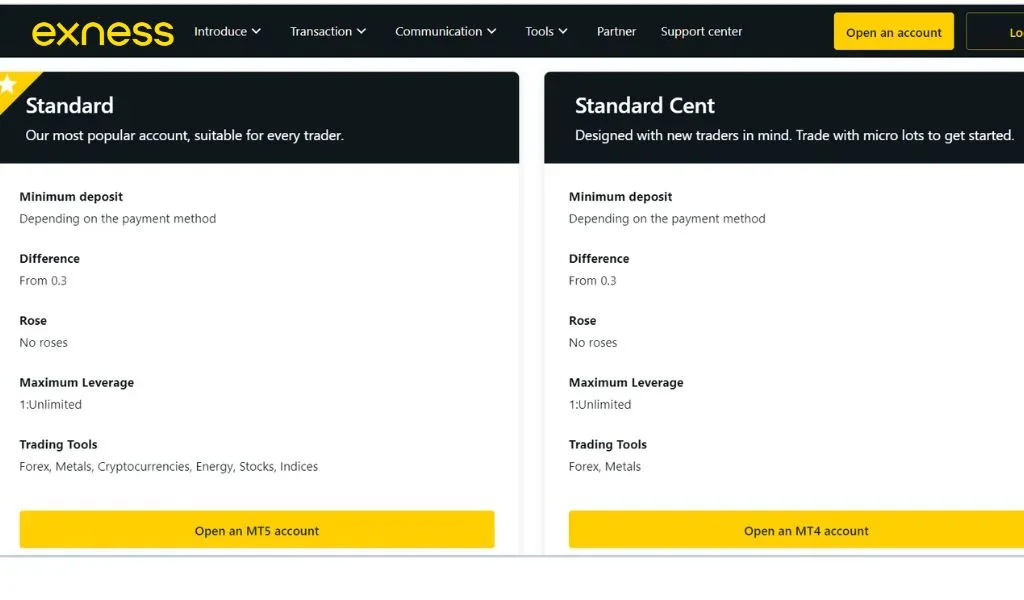Click the Standard card's trading instruments list
This screenshot has height=600, width=1024.
click(168, 467)
